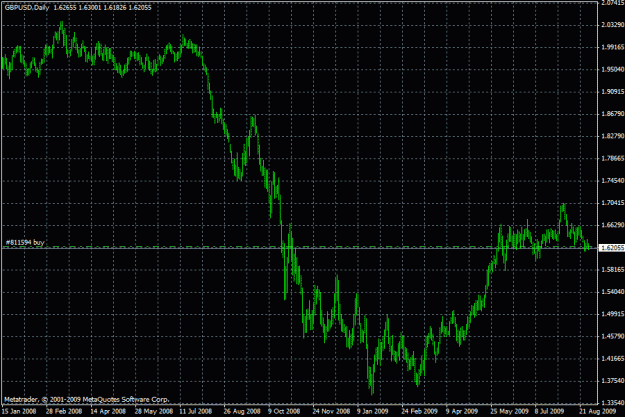The width and height of the screenshot is (625, 417).
Task: Click the high value 1.63001 in header
Action: [x=90, y=7]
